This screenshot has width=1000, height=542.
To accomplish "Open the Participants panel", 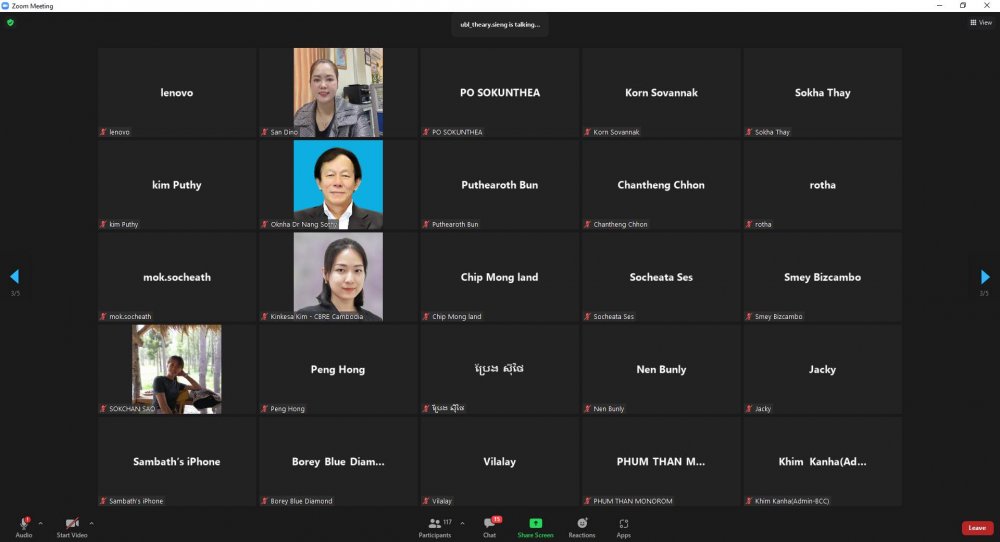I will coord(434,524).
